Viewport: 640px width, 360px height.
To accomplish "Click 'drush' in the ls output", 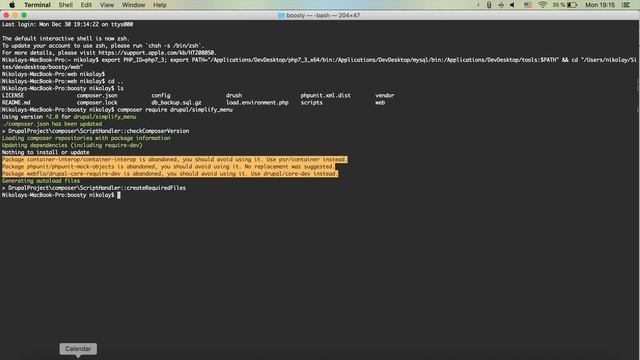I will coord(234,96).
